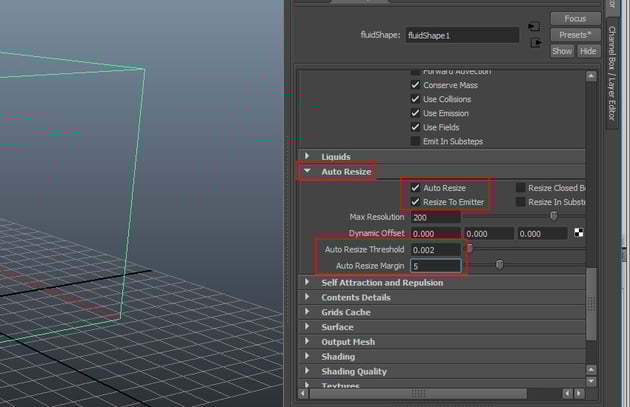
Task: Click the Auto Resize Margin slider handle
Action: 499,265
